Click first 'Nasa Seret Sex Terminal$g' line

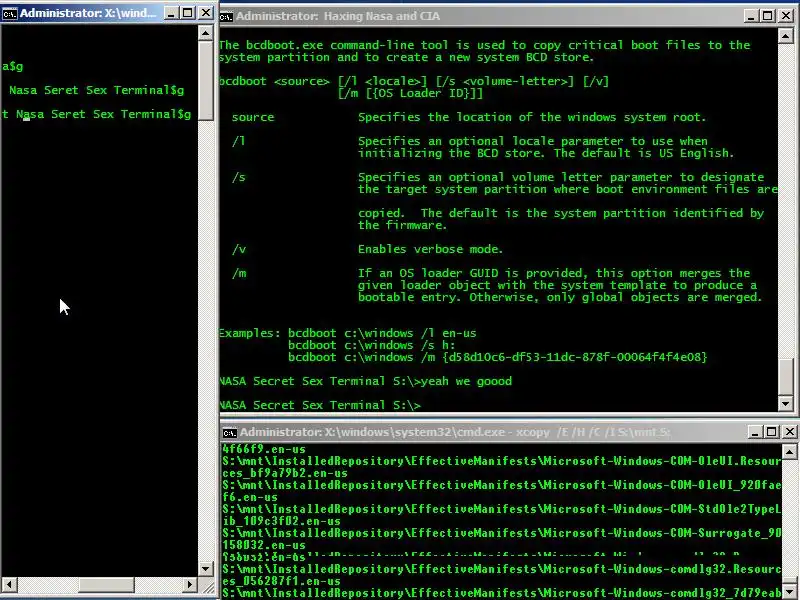click(96, 90)
